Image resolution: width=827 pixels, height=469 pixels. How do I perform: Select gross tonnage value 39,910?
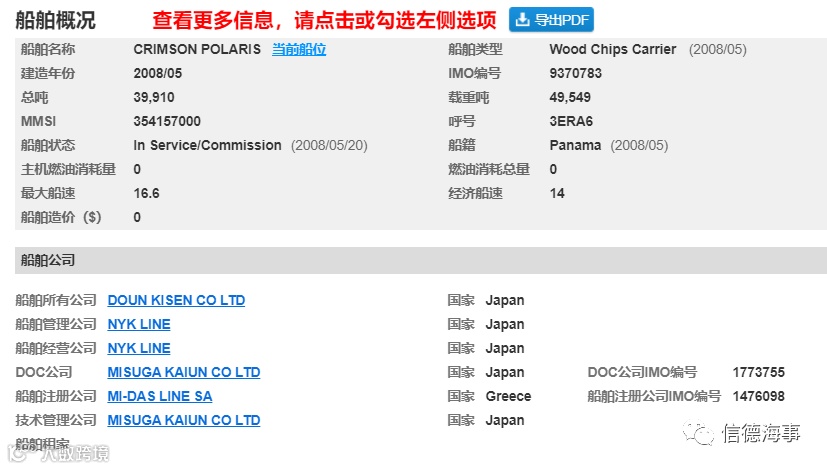click(153, 97)
